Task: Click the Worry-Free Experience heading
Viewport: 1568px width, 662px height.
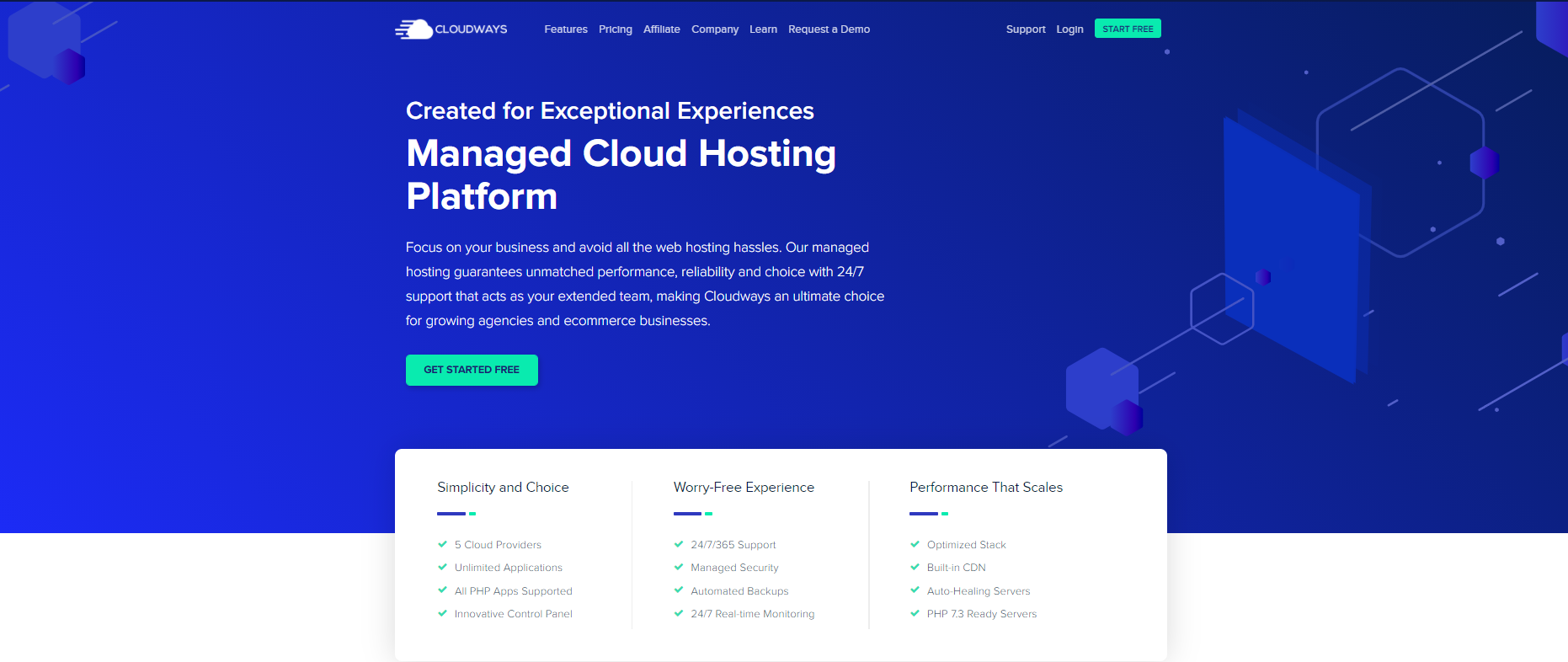Action: tap(744, 488)
